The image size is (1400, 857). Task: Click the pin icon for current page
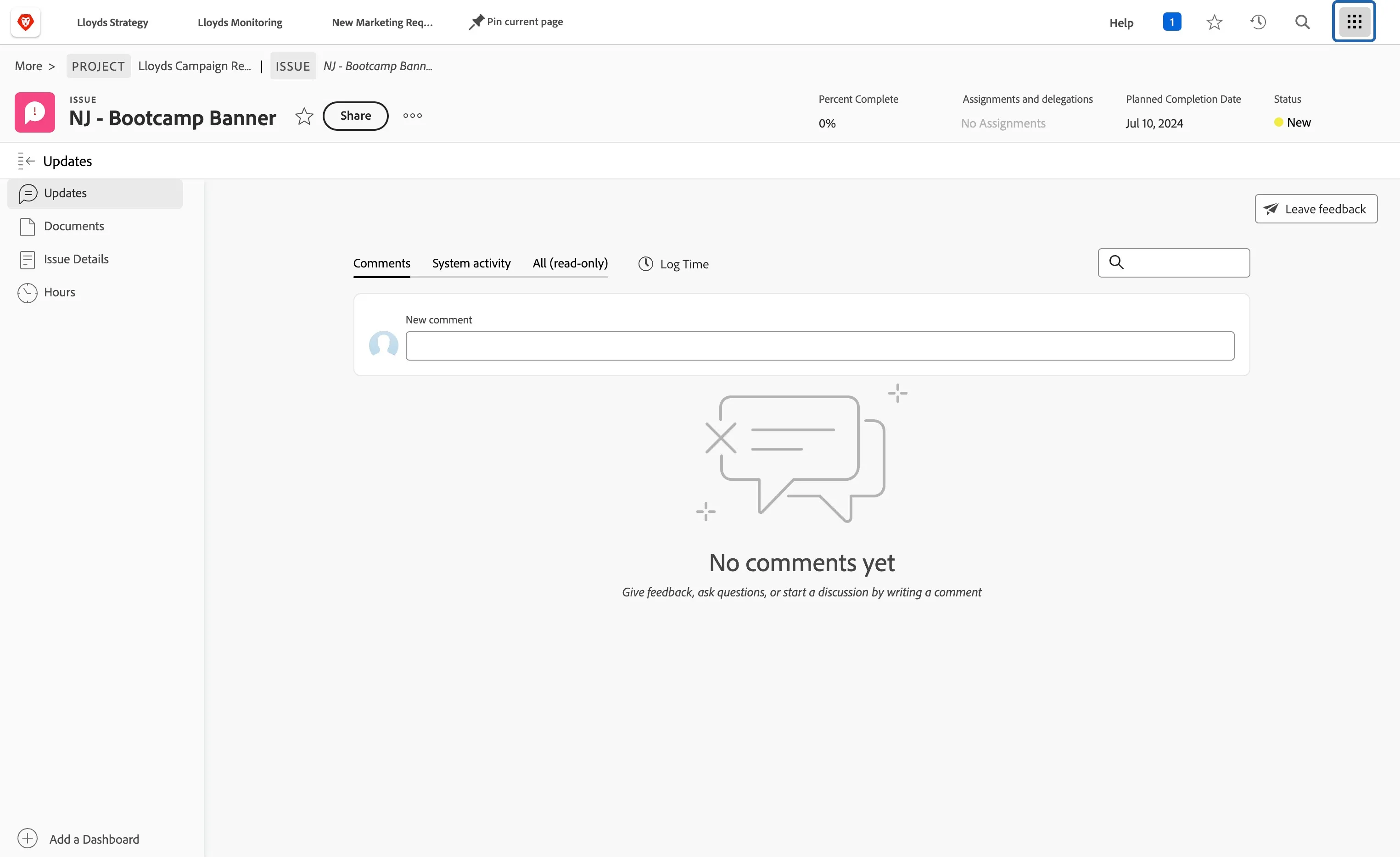476,22
